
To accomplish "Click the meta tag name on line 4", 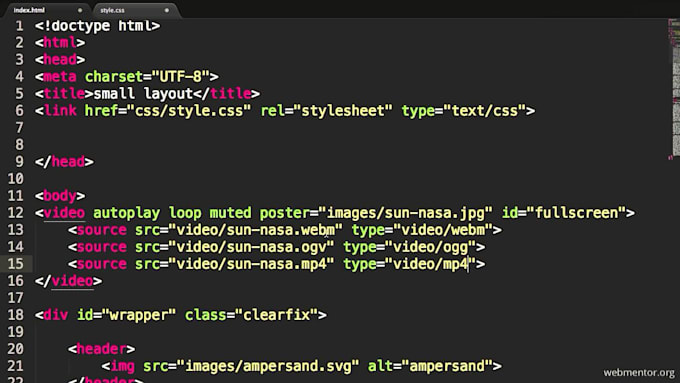I will [x=60, y=77].
